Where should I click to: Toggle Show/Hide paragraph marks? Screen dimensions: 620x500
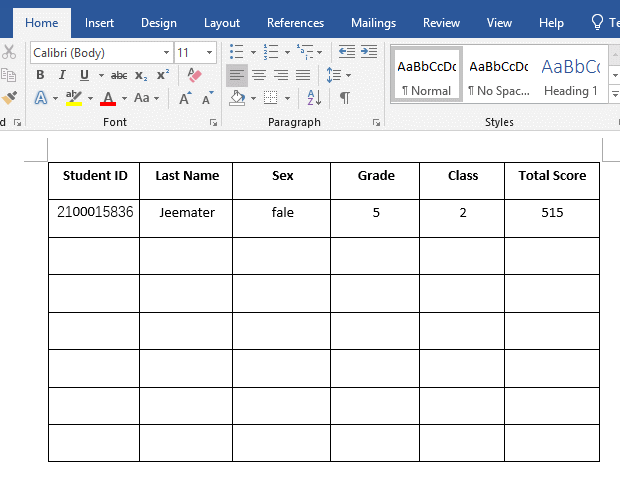[345, 98]
